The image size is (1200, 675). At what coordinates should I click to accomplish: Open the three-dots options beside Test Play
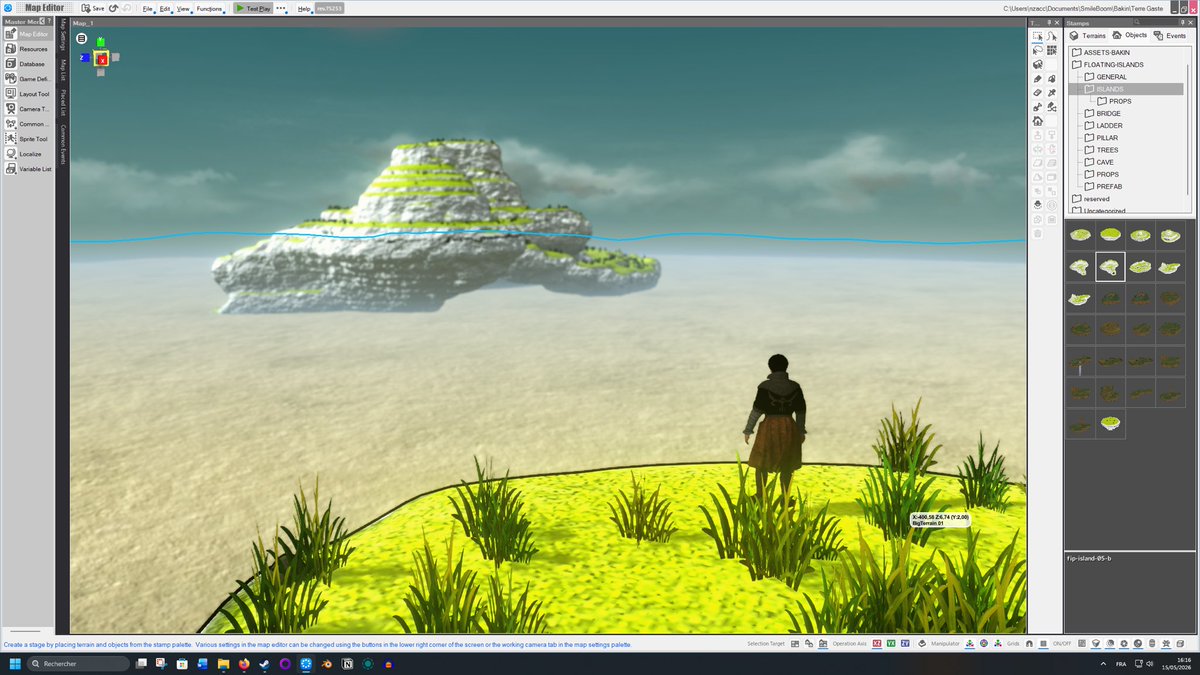281,8
